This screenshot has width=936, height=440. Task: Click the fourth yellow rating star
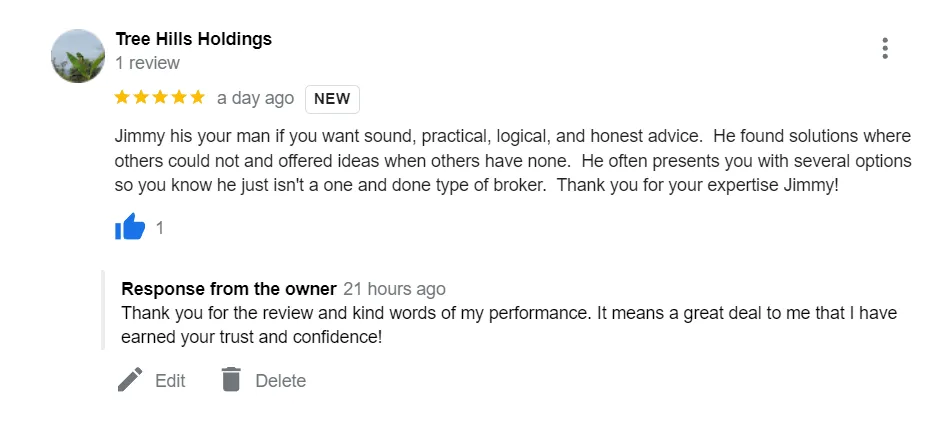click(x=178, y=97)
